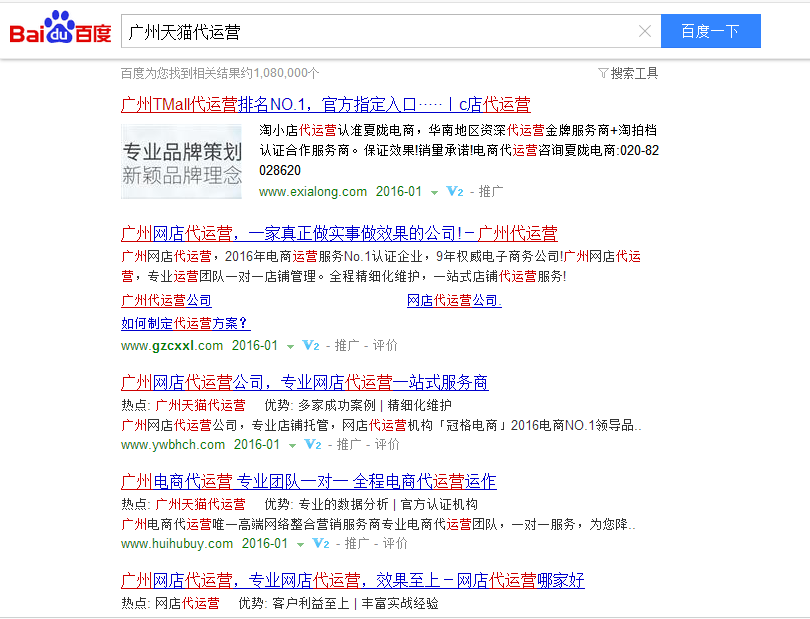Image resolution: width=810 pixels, height=619 pixels.
Task: Click text 优势: 客户利益至上 | 丰富实战经验
Action: pos(338,603)
